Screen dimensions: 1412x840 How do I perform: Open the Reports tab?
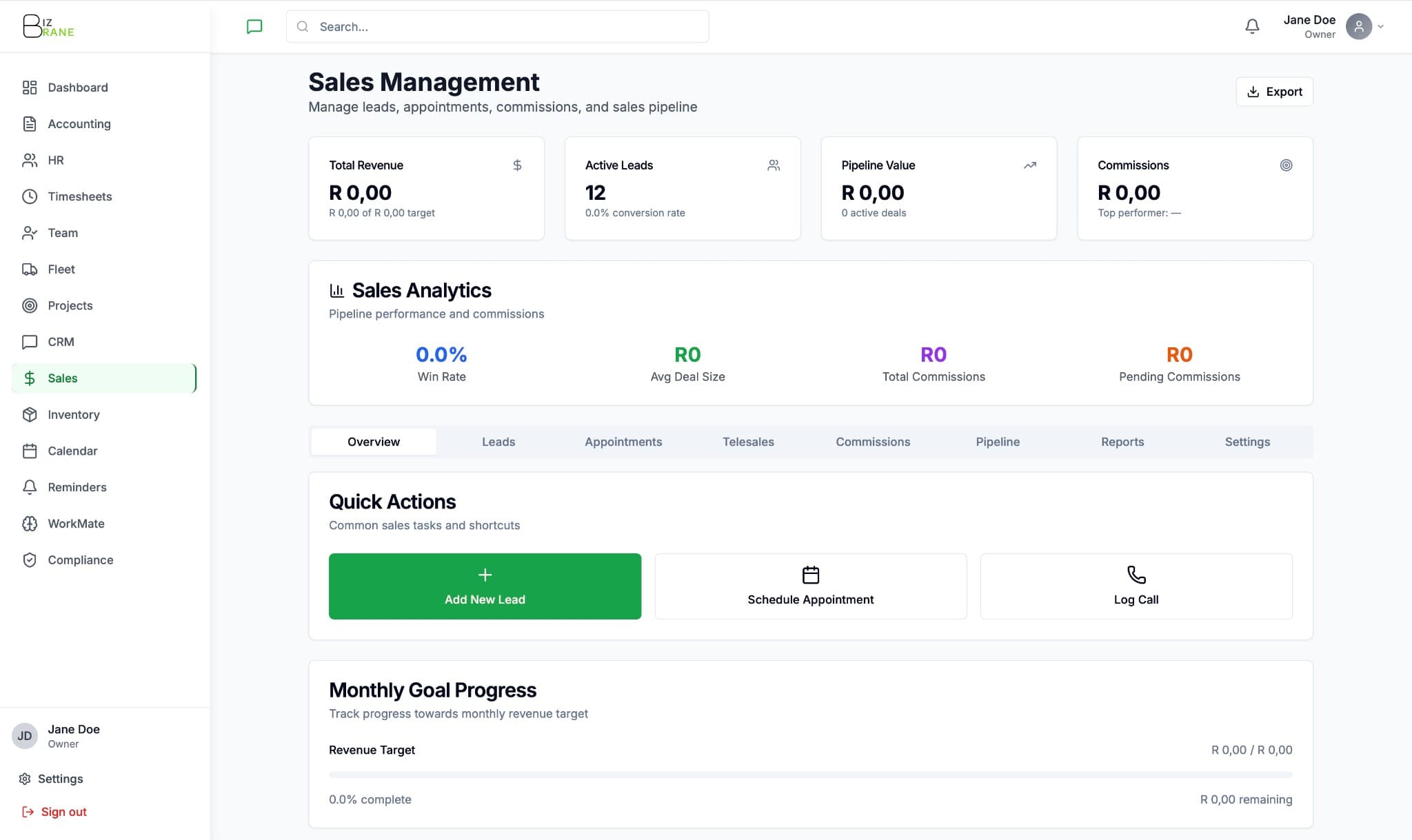tap(1122, 442)
